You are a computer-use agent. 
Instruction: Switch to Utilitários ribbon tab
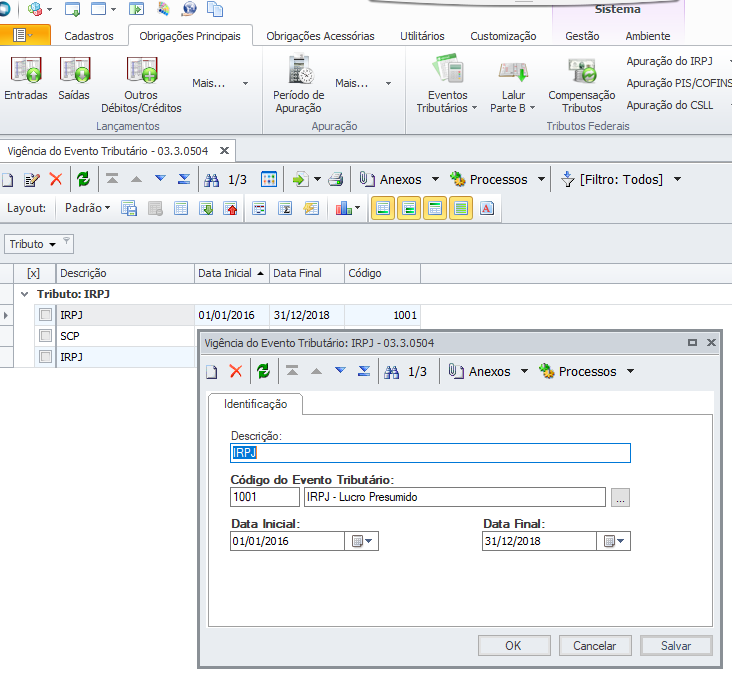coord(422,36)
